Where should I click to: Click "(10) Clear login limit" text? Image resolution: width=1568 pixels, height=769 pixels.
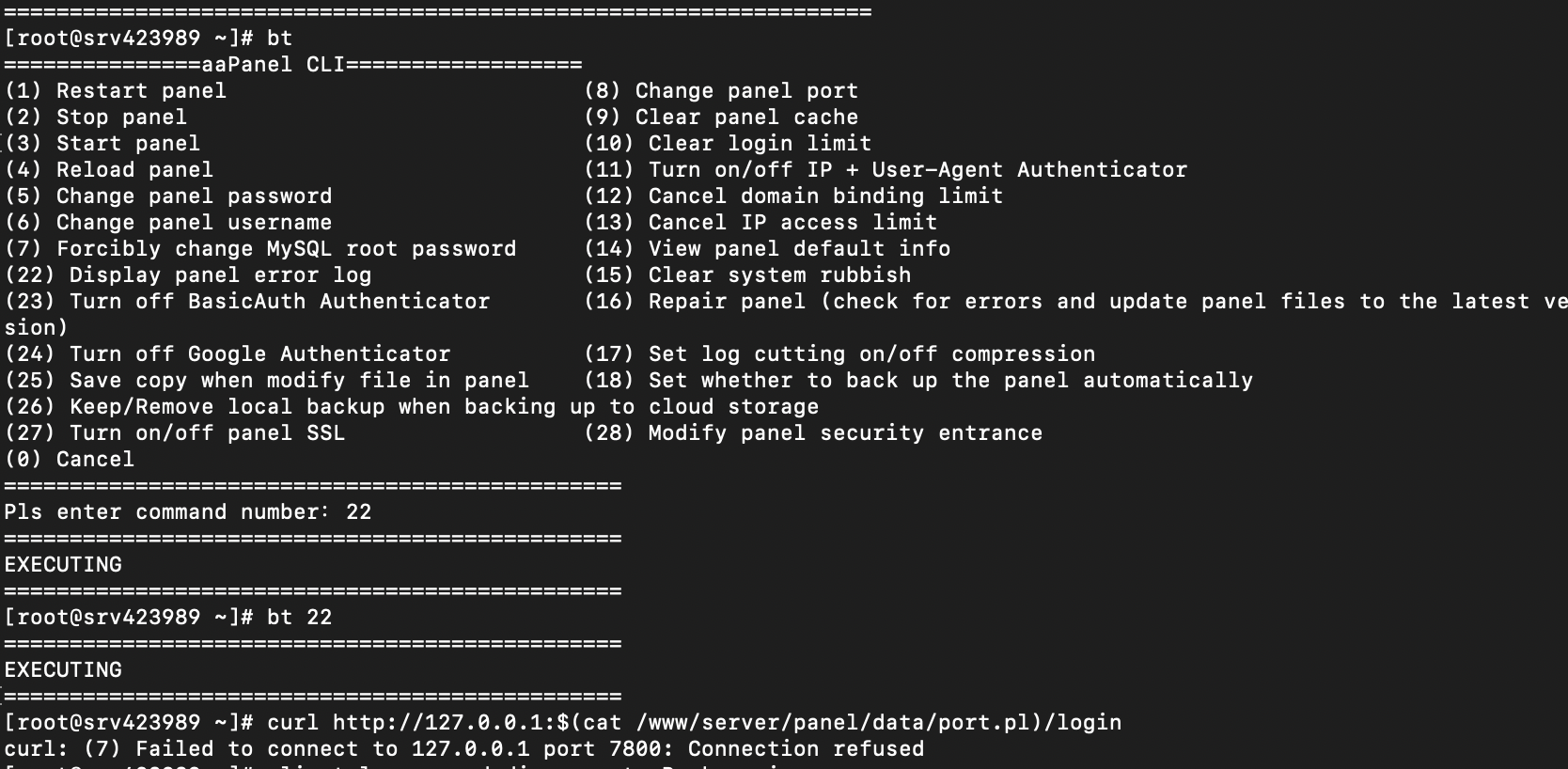point(728,144)
